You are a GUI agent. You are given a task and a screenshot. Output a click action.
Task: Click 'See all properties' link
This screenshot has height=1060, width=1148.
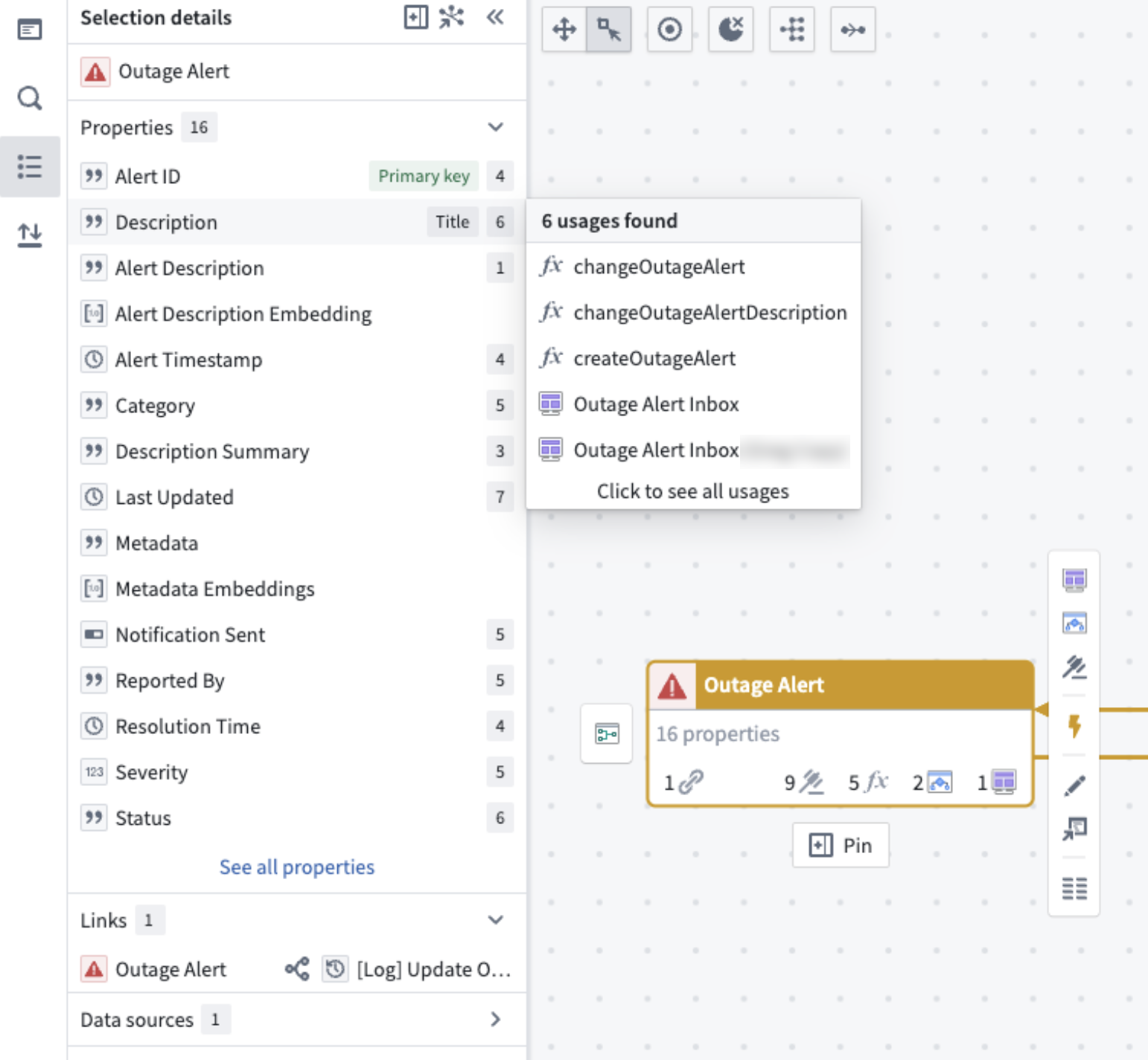(297, 867)
